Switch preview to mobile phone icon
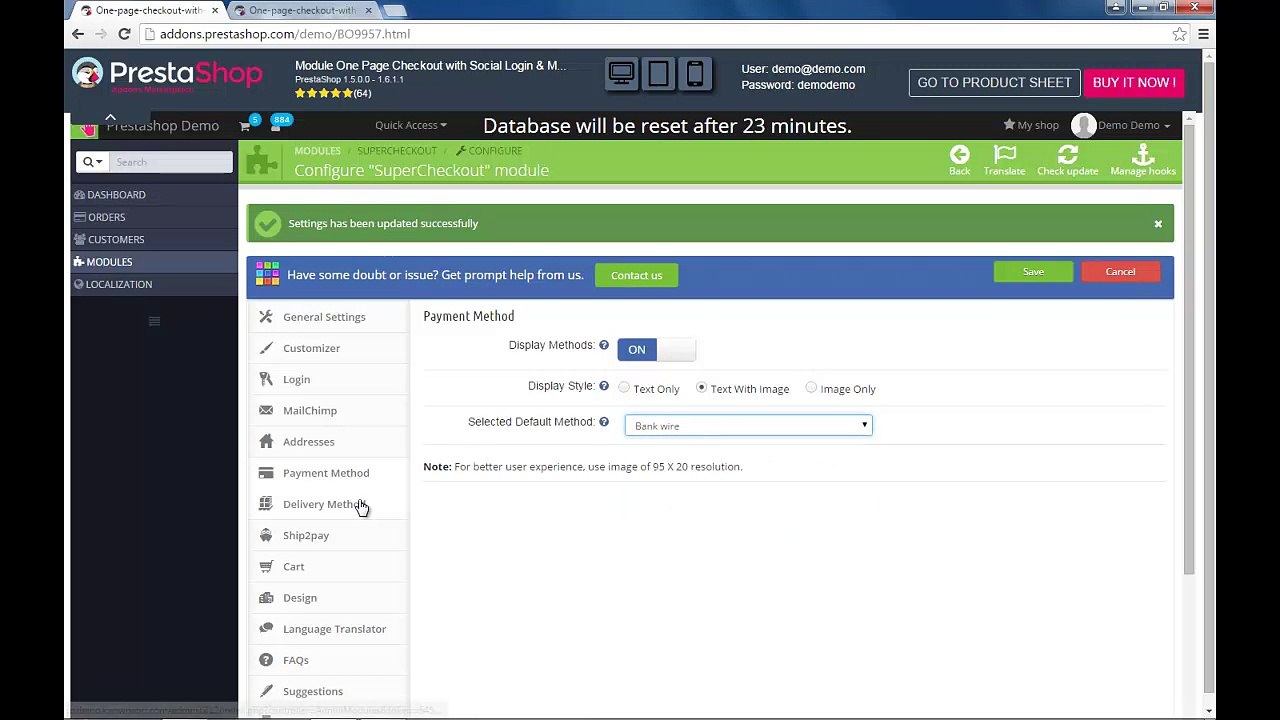1280x720 pixels. point(695,75)
